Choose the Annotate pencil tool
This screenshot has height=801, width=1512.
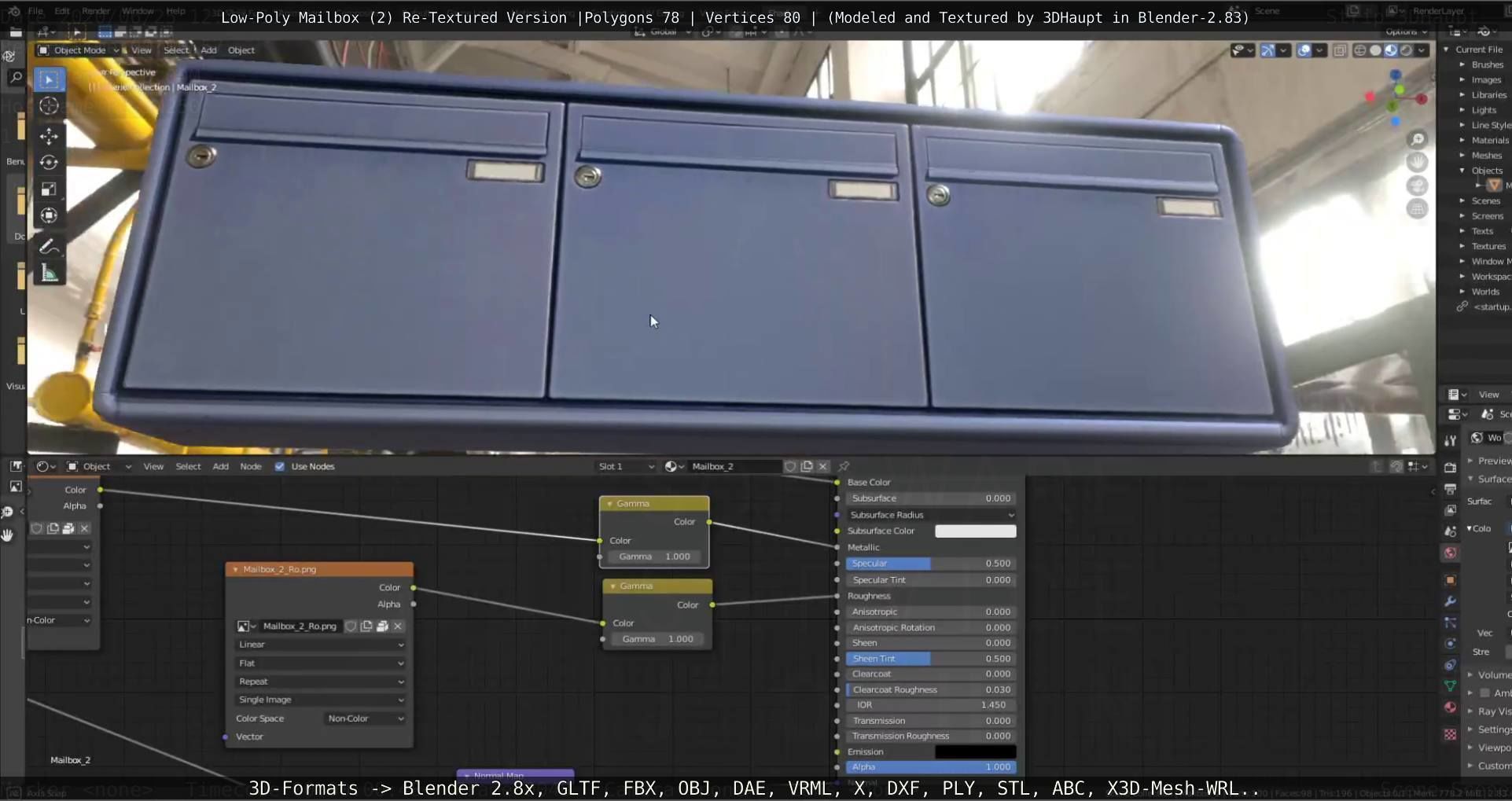tap(49, 247)
